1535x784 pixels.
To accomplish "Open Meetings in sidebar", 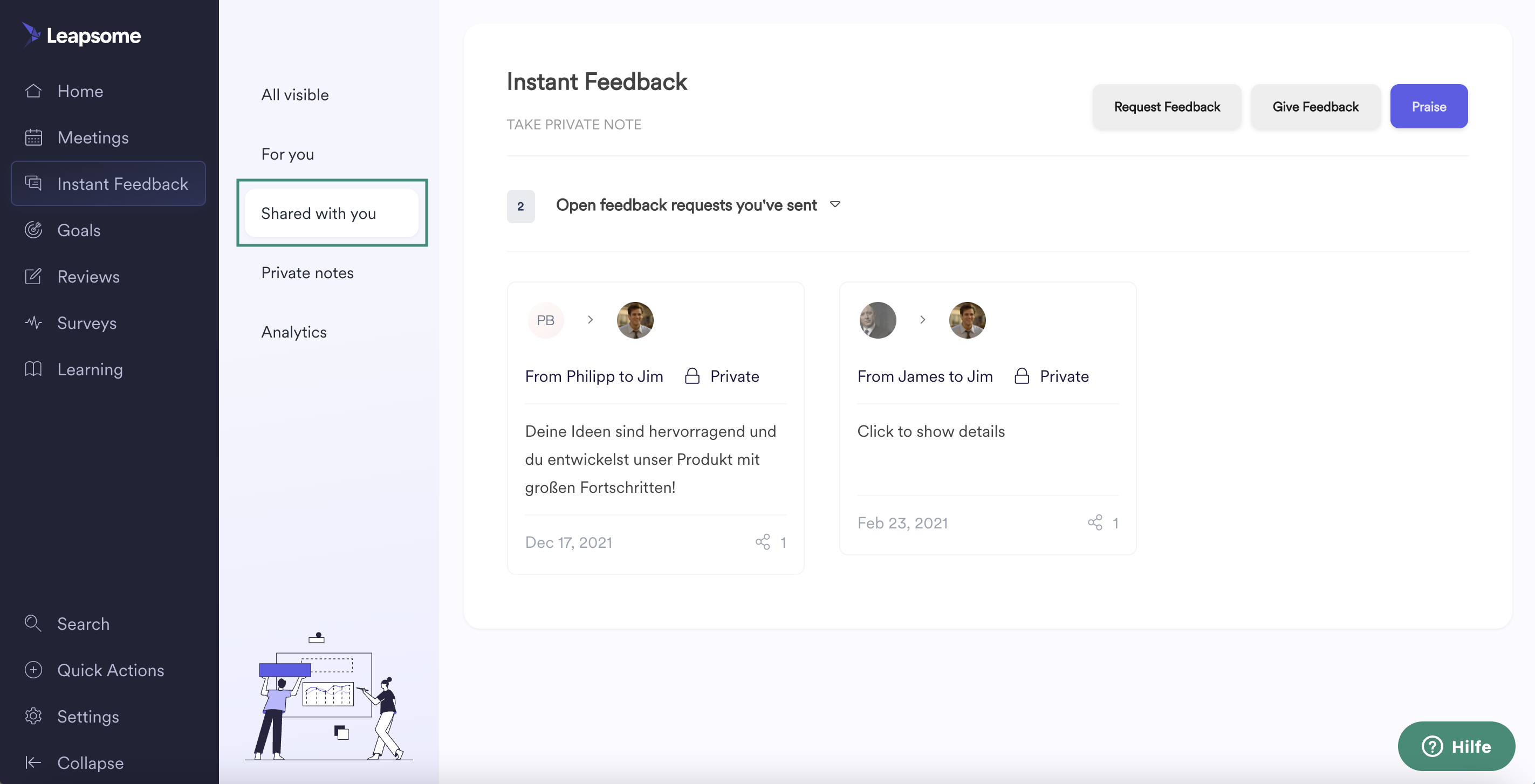I will [93, 137].
